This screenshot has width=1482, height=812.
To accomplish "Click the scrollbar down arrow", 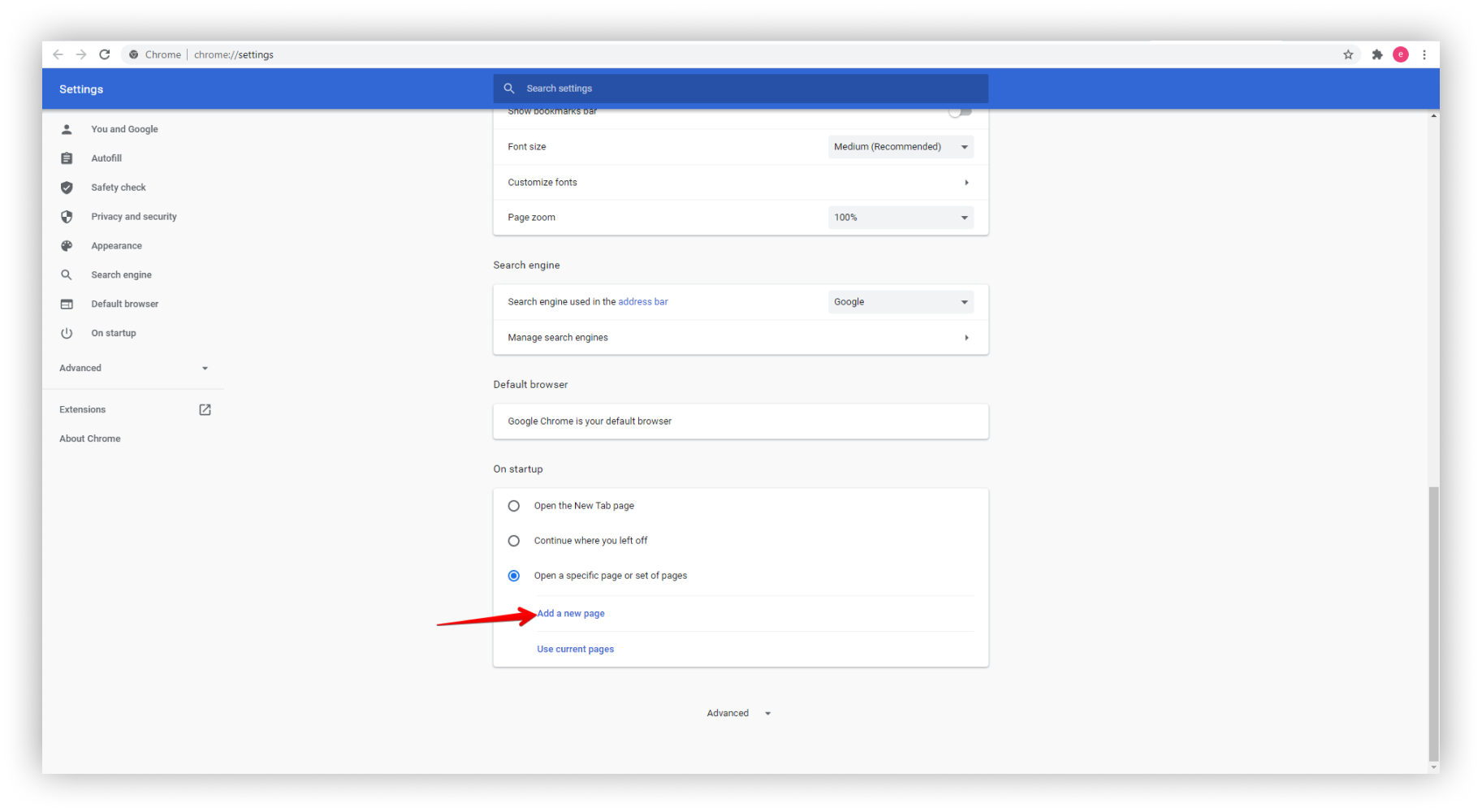I will click(1434, 767).
